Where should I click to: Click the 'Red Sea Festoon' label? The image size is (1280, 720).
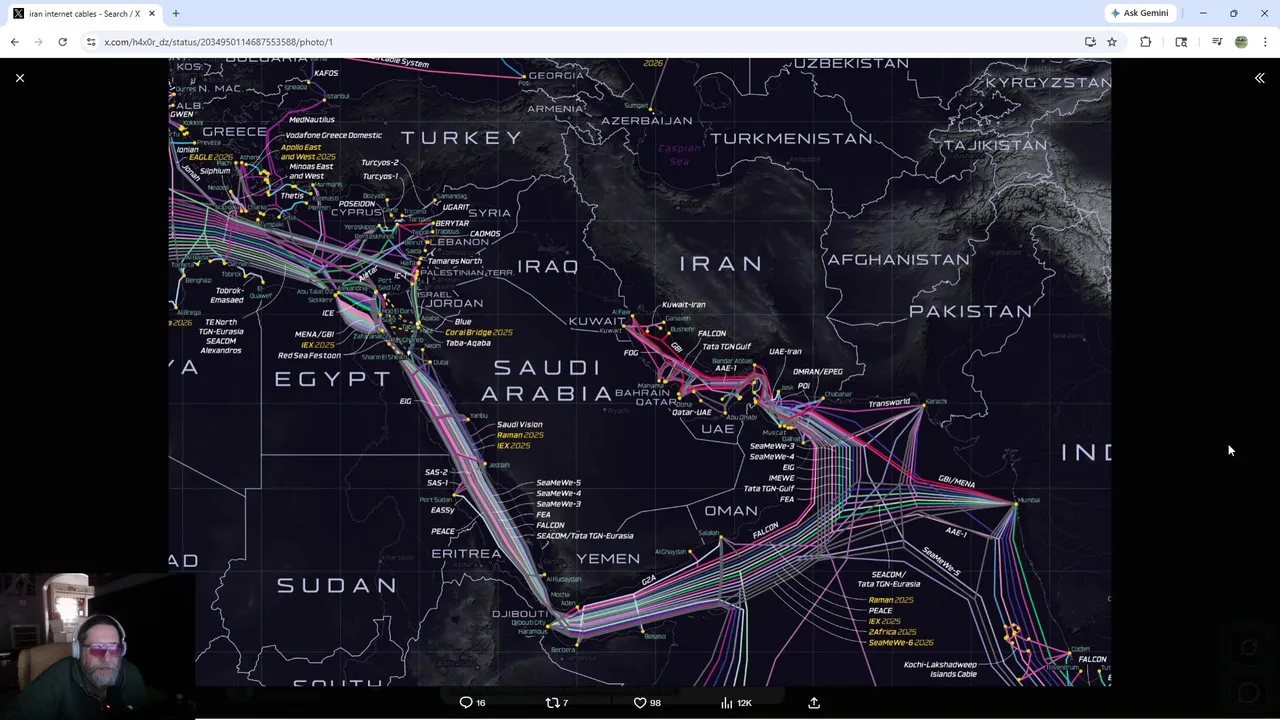click(309, 356)
